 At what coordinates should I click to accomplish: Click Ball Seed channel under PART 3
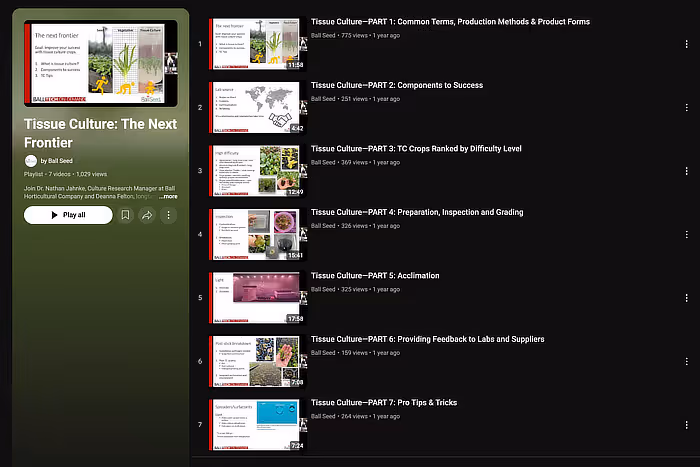click(323, 163)
